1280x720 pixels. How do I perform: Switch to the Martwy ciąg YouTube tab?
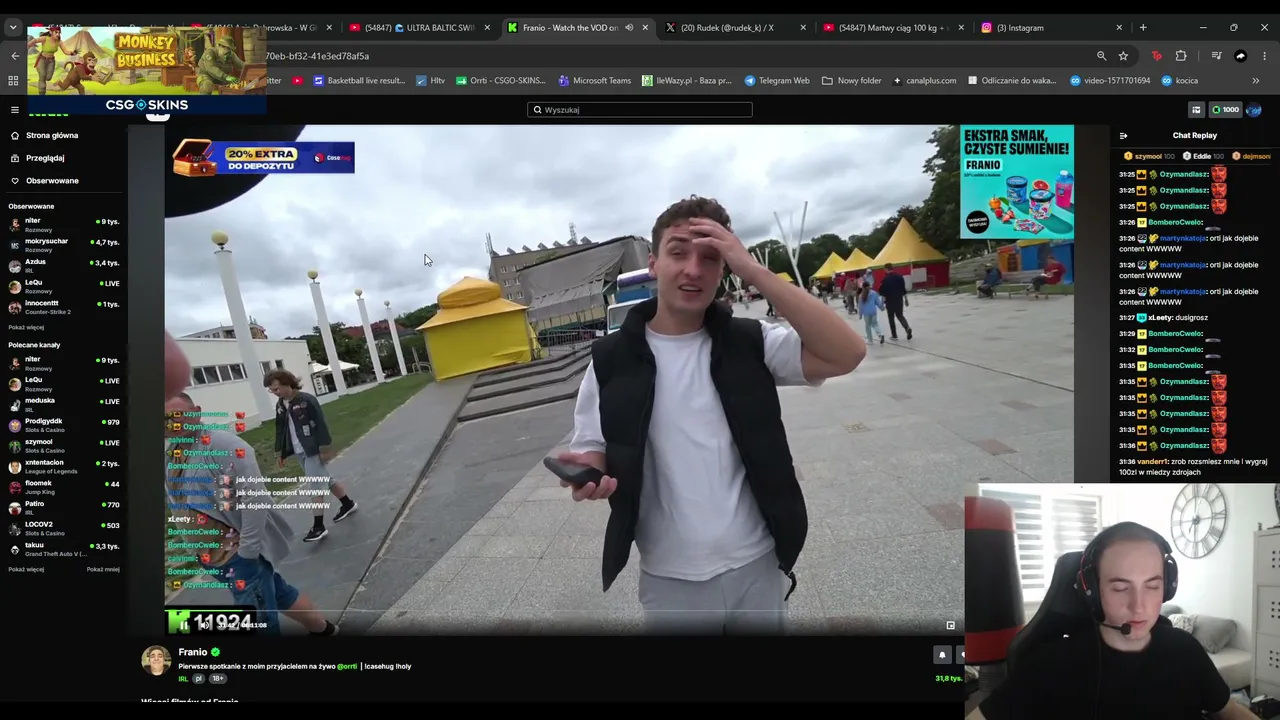click(x=893, y=28)
